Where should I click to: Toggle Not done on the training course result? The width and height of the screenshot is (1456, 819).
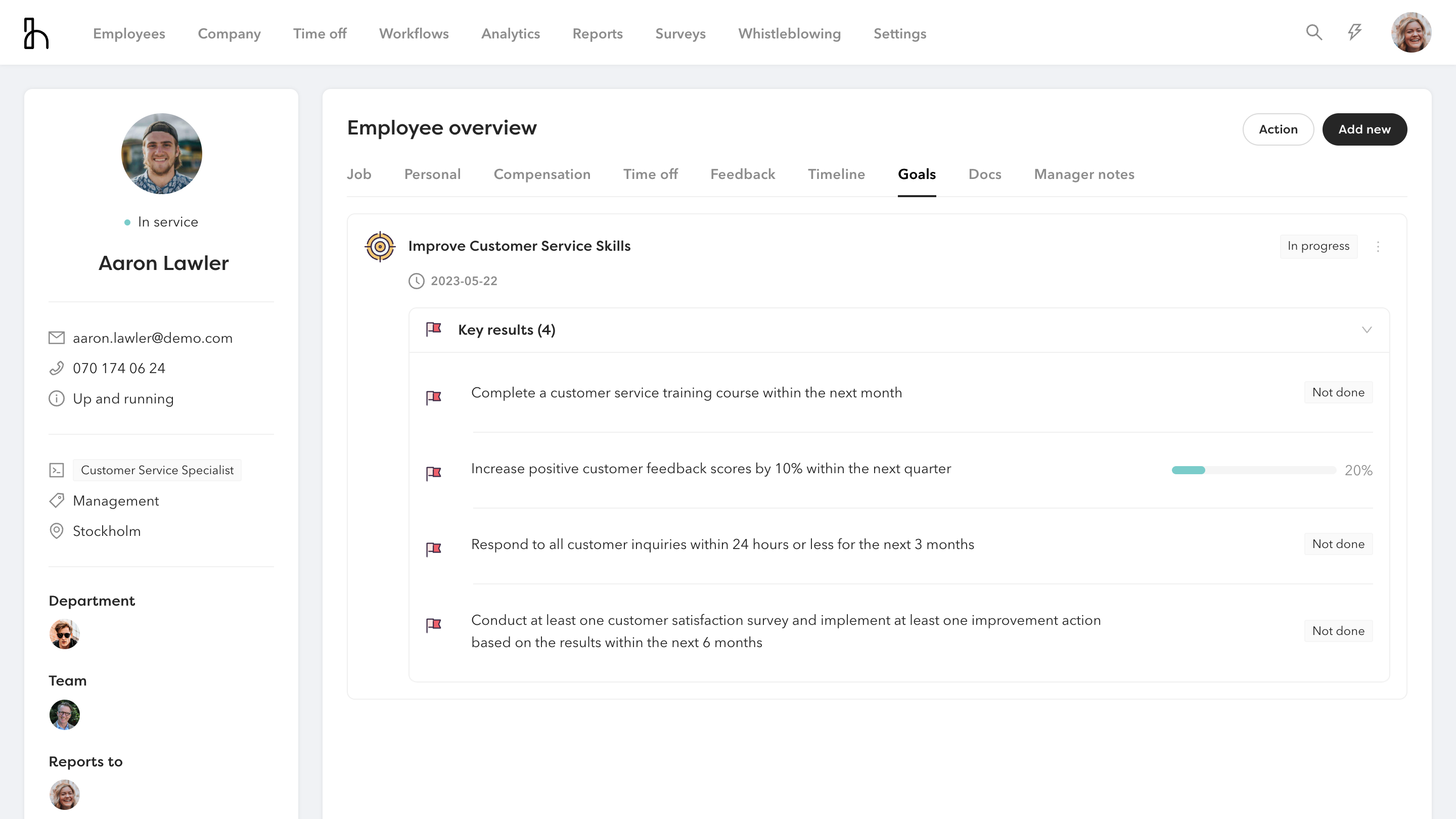click(x=1338, y=392)
